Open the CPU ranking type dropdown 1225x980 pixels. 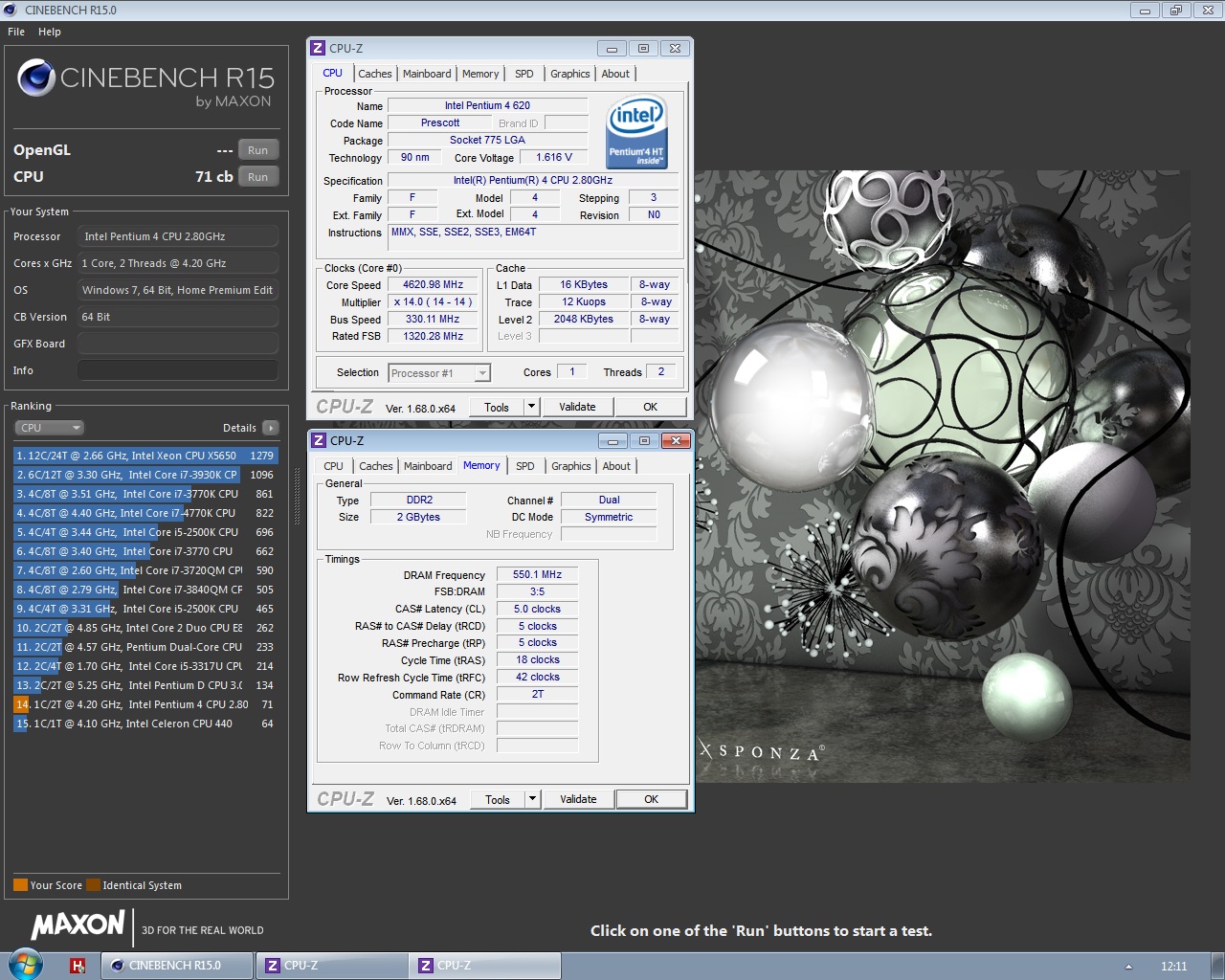tap(49, 428)
